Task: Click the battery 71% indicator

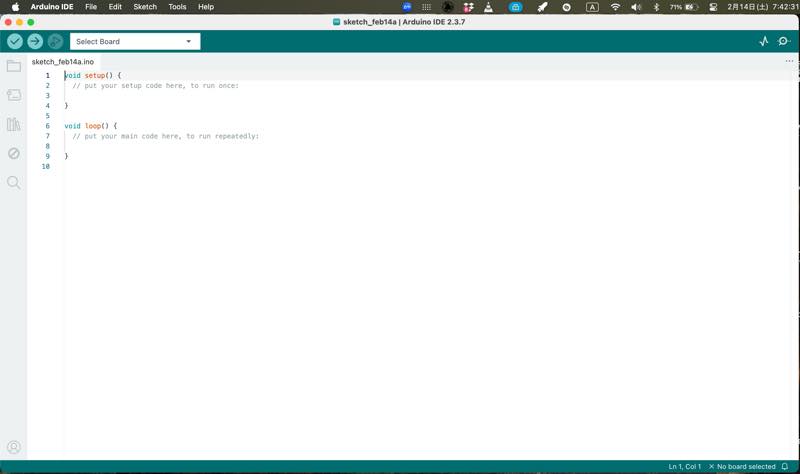Action: point(684,7)
